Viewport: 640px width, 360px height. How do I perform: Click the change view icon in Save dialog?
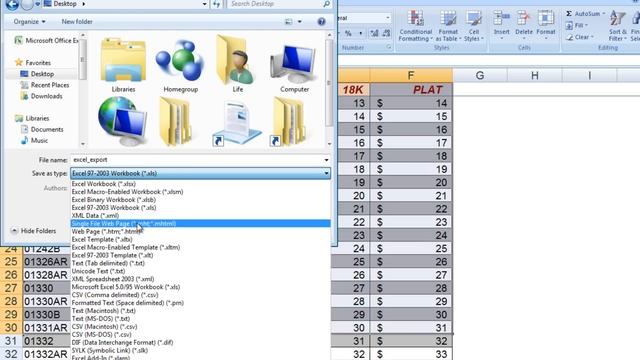click(289, 22)
